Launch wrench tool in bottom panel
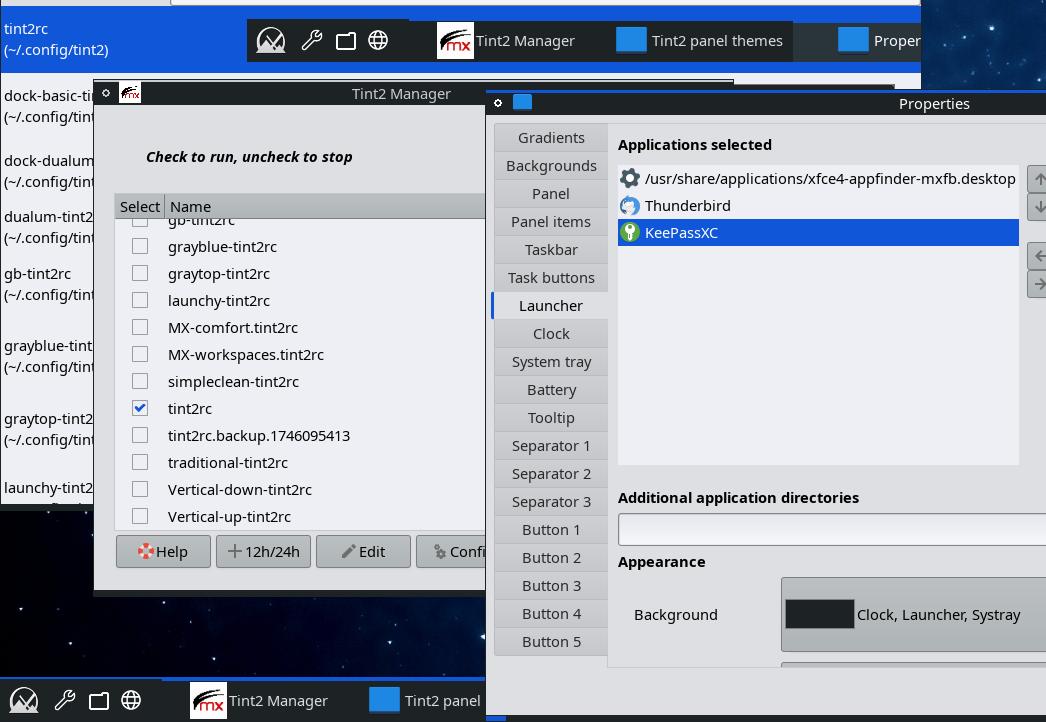1046x722 pixels. tap(65, 700)
